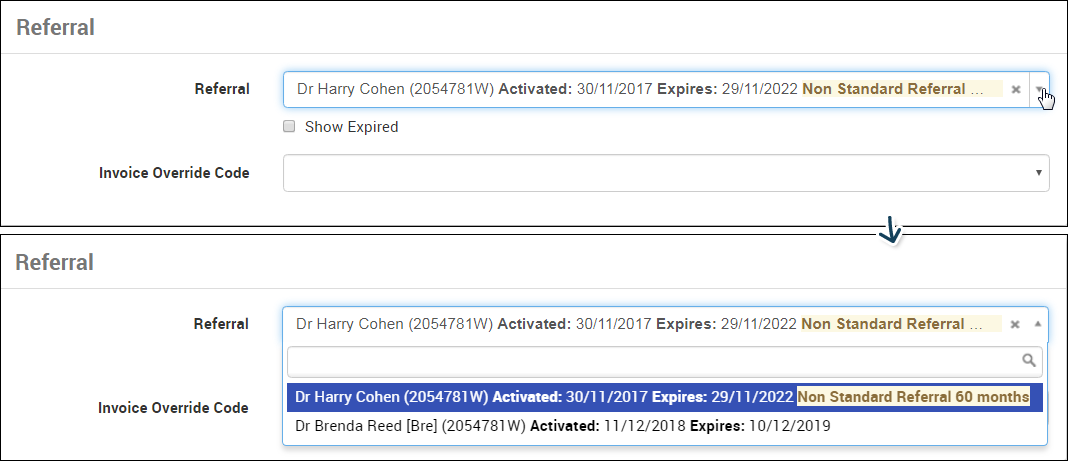The image size is (1068, 461).
Task: Clear the selection in the collapsed Referral field
Action: (1016, 89)
